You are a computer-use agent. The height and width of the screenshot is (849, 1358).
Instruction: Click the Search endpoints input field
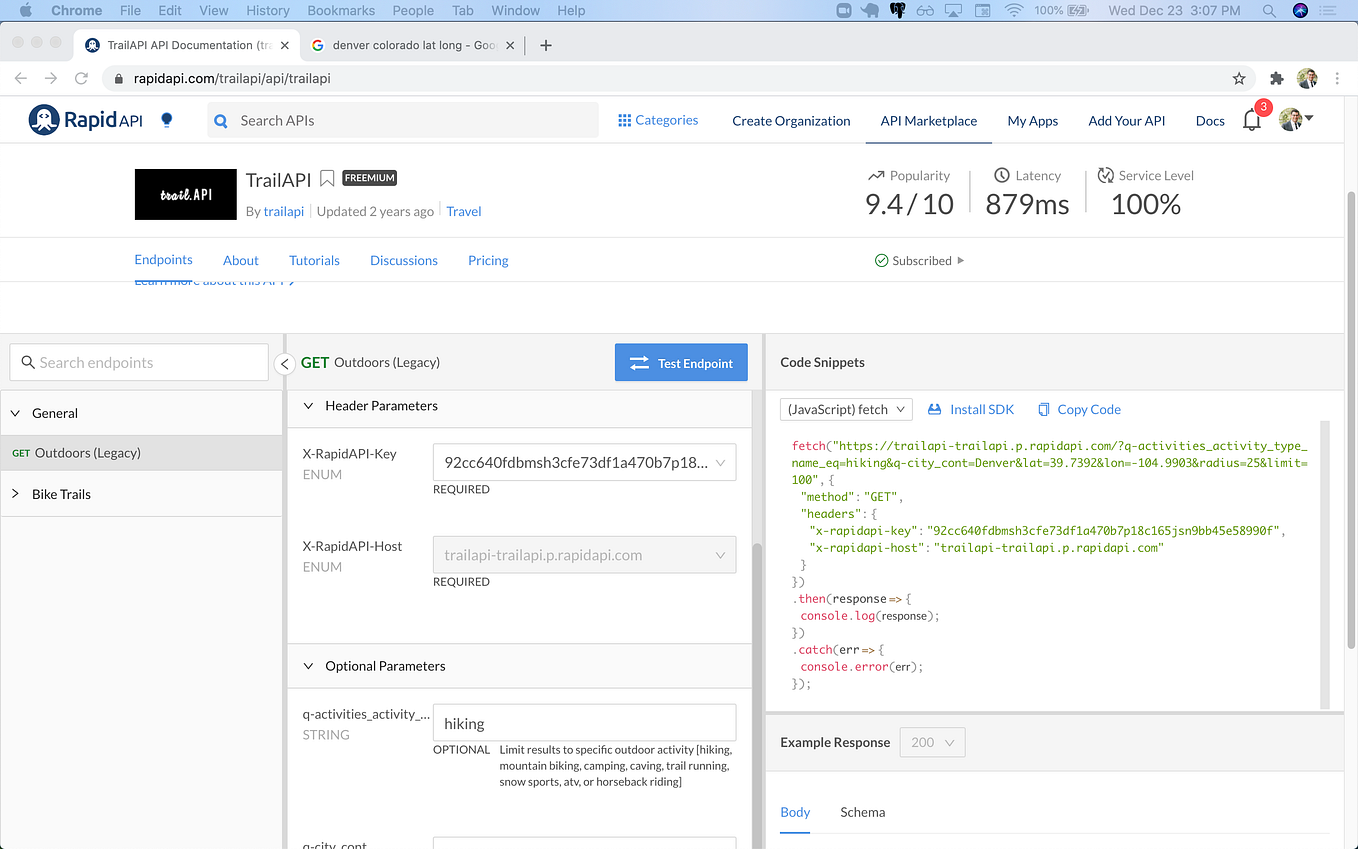[138, 362]
